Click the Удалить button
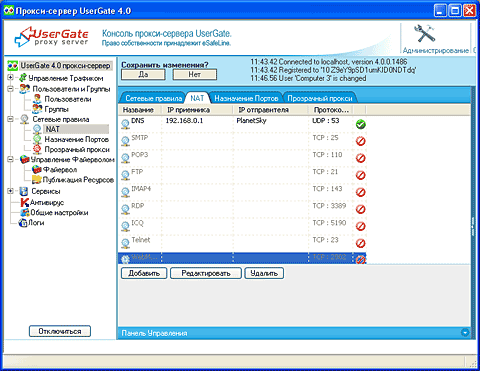Image resolution: width=480 pixels, height=371 pixels. tap(264, 273)
